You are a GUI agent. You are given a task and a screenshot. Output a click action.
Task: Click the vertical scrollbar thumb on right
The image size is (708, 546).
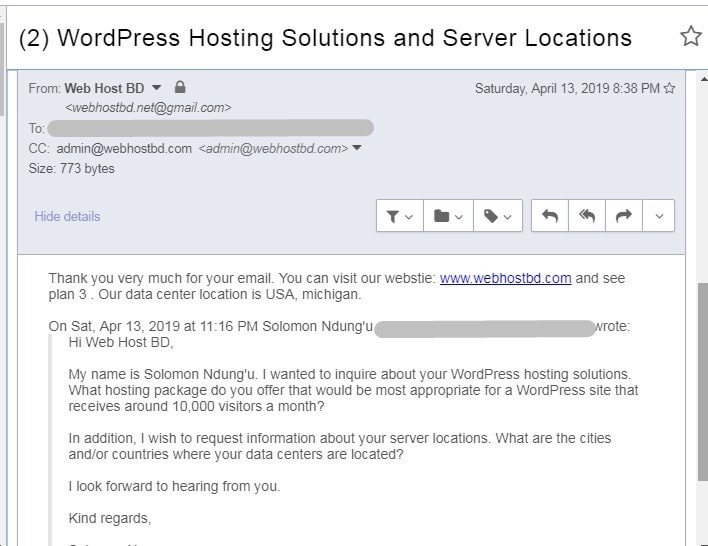703,382
